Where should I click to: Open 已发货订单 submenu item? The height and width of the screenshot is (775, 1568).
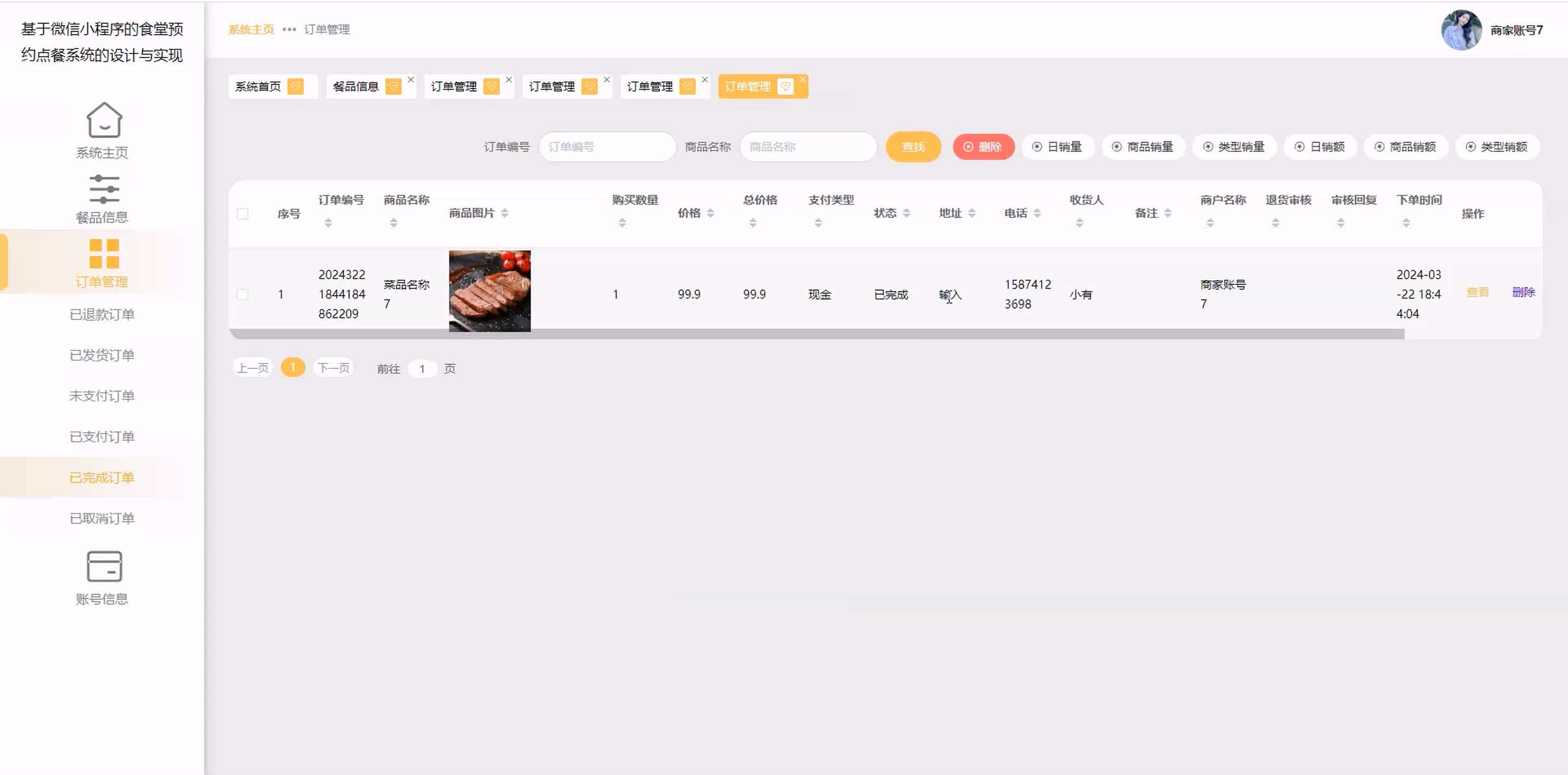[102, 355]
